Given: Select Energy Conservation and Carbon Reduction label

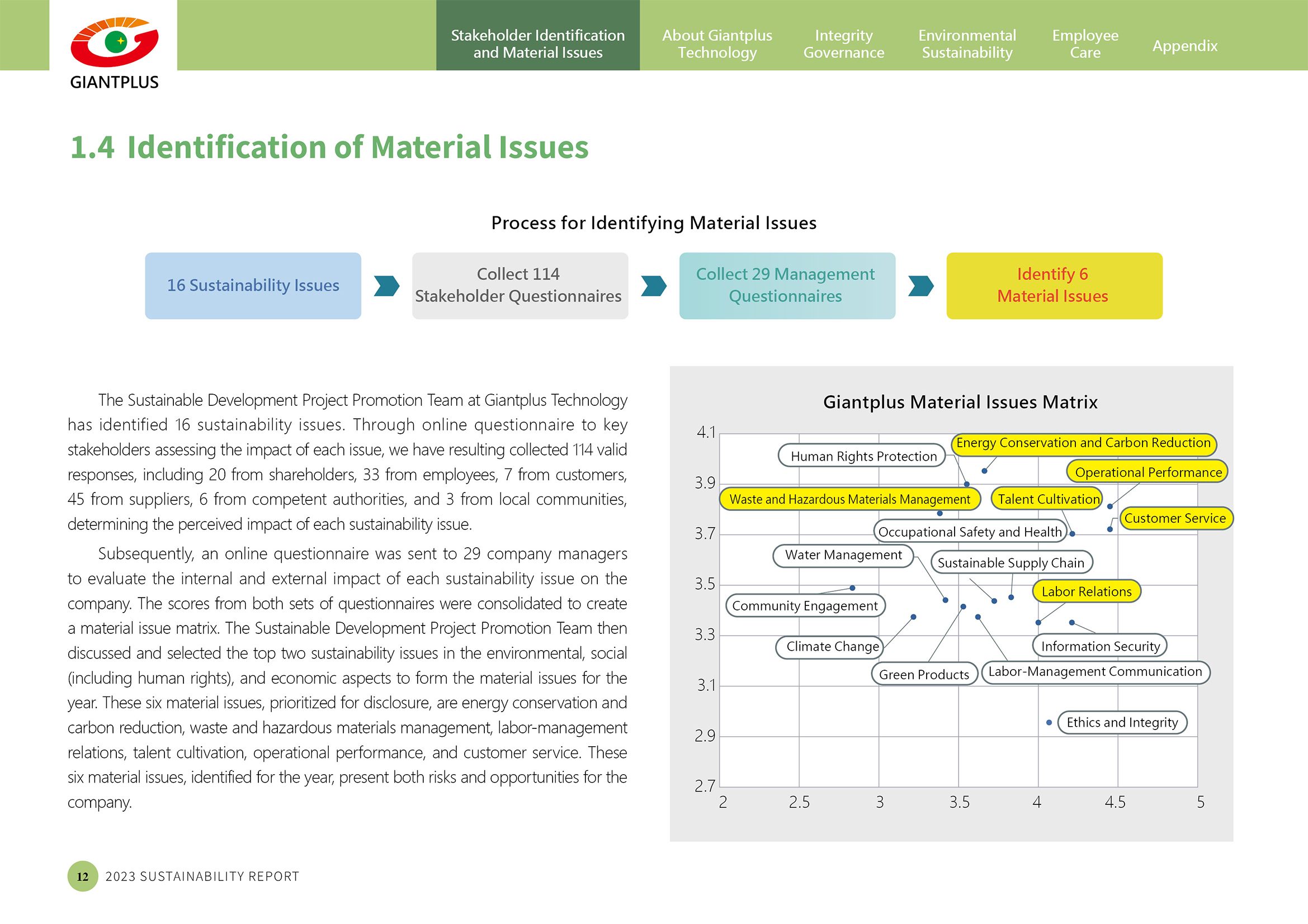Looking at the screenshot, I should coord(1084,443).
